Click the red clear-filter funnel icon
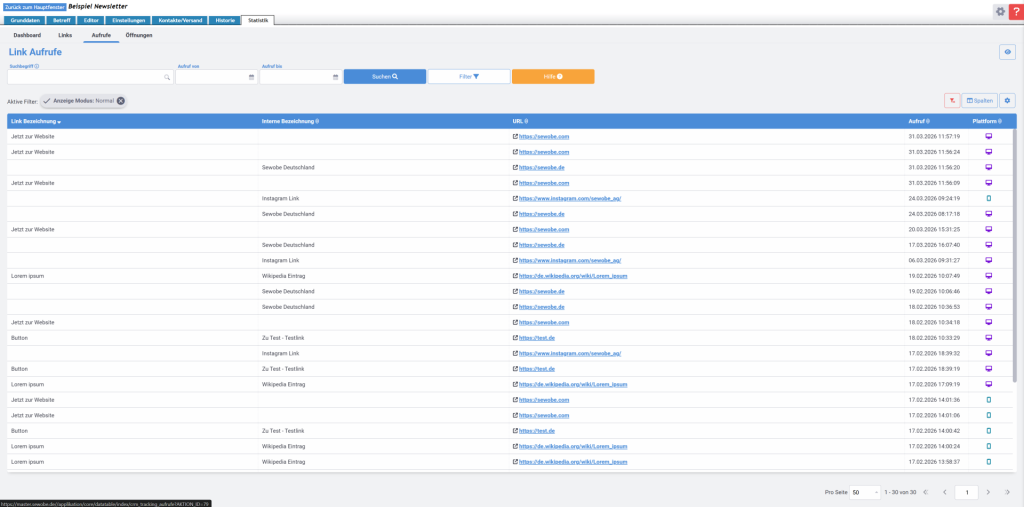The height and width of the screenshot is (507, 1024). 952,101
